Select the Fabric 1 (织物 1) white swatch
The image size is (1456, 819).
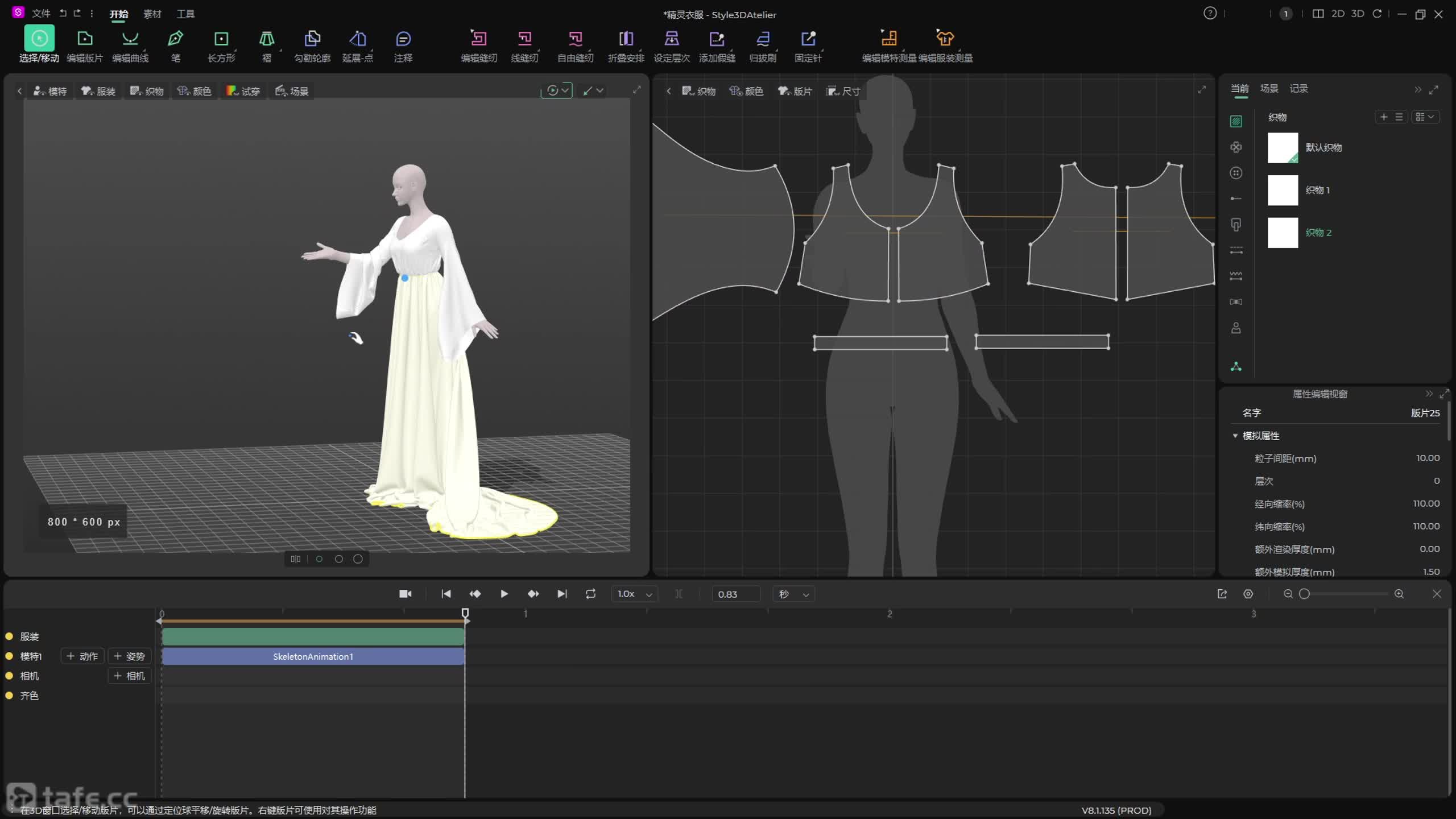(1283, 190)
